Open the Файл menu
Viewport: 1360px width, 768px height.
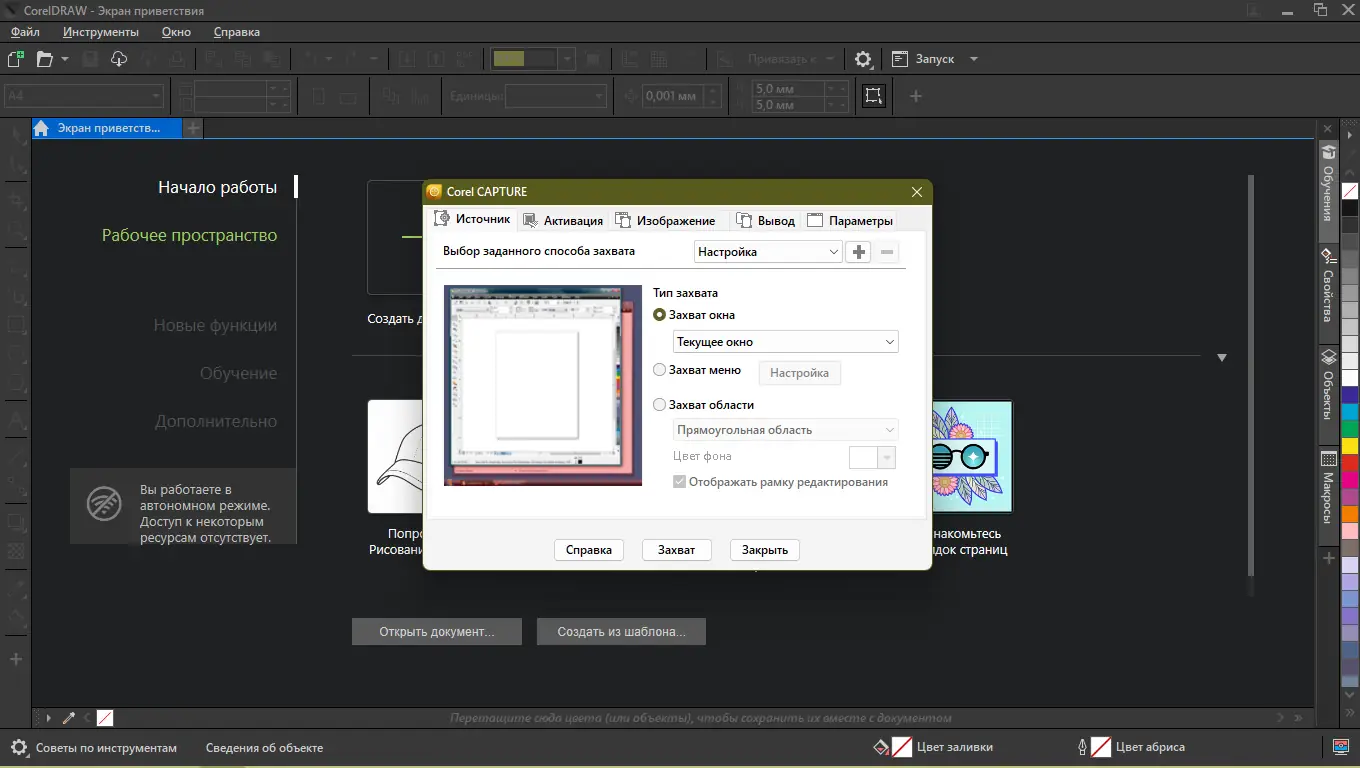[25, 32]
